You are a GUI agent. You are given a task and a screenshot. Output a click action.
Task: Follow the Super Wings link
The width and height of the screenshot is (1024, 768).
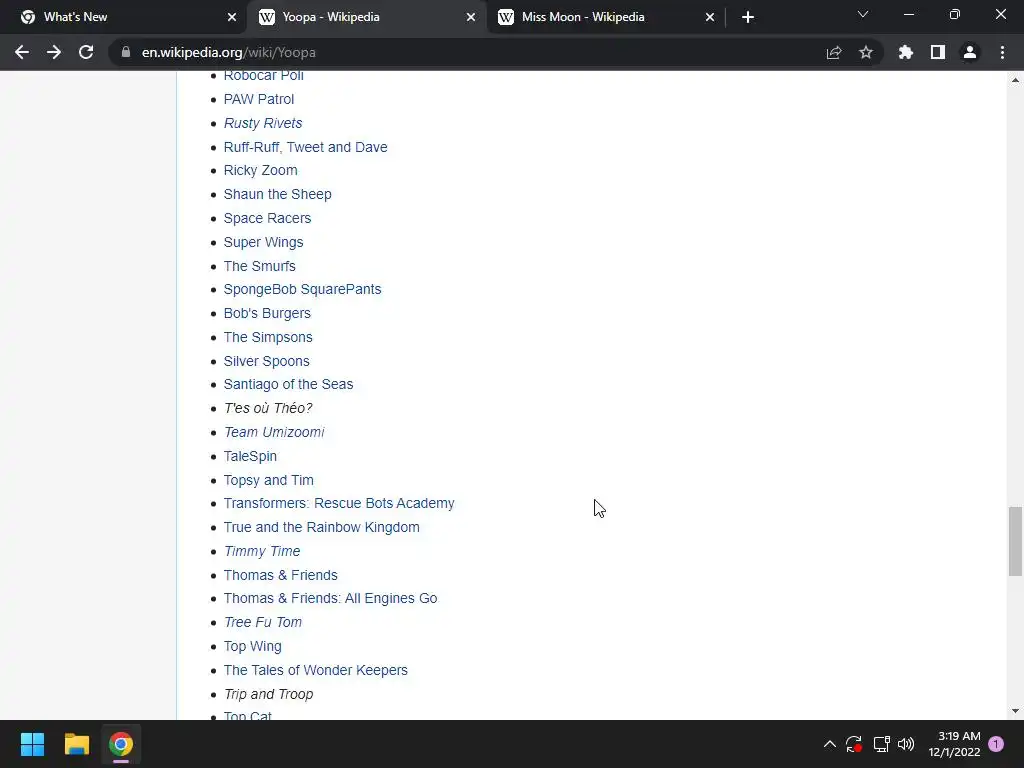coord(263,242)
